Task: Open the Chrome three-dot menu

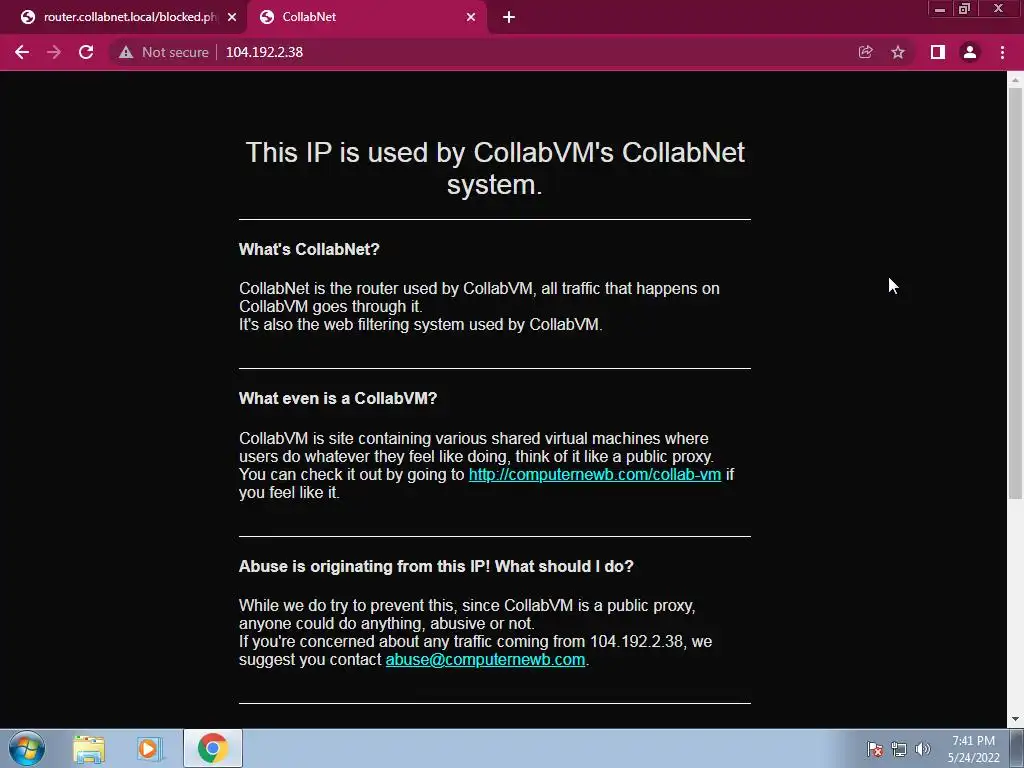Action: pyautogui.click(x=1002, y=52)
